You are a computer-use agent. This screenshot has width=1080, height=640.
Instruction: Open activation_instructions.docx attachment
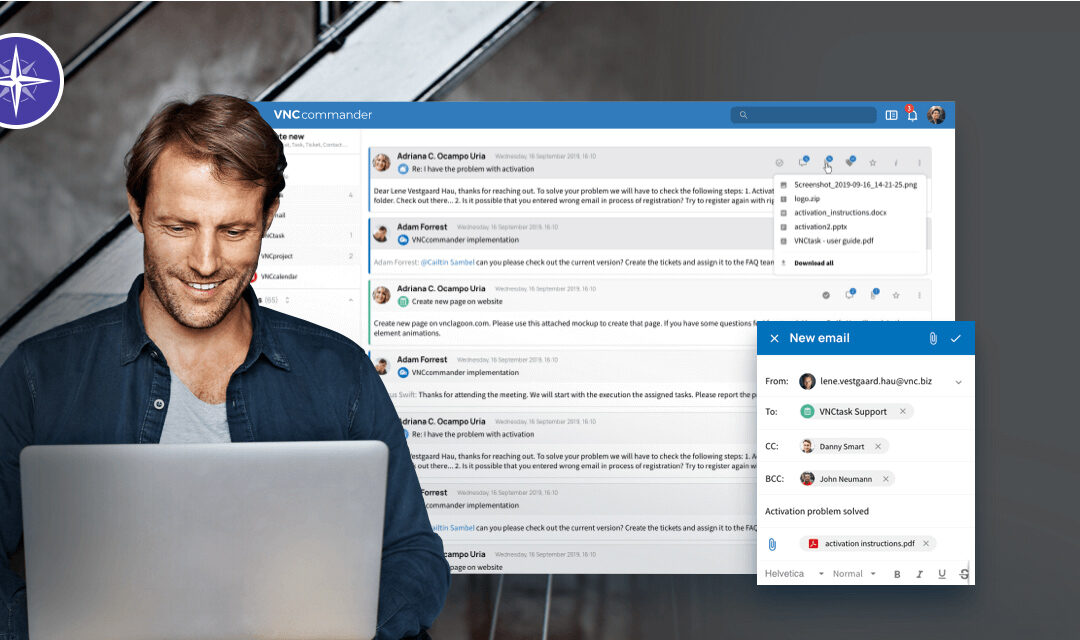point(840,212)
